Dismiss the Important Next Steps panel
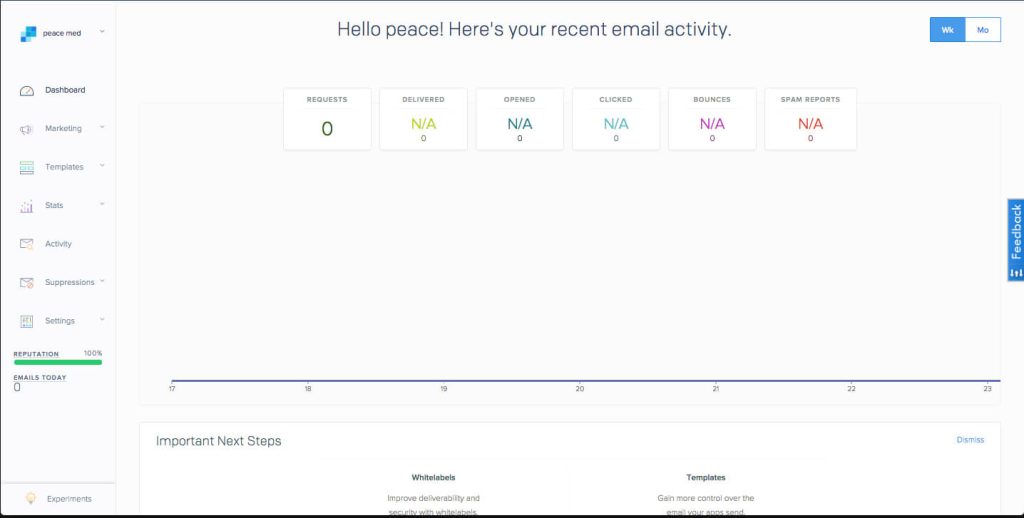 point(970,440)
